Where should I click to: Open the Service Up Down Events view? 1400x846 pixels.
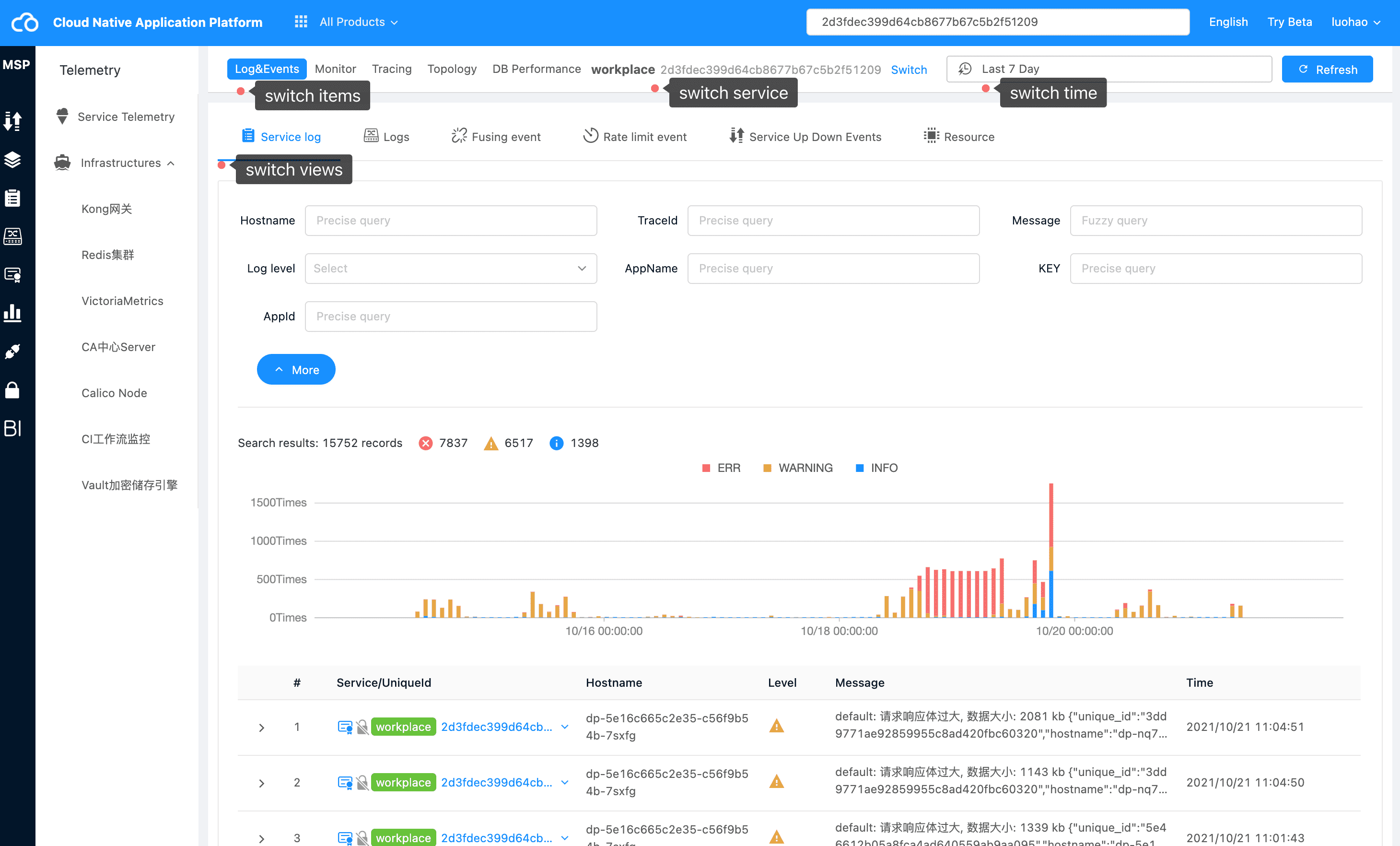(x=805, y=137)
